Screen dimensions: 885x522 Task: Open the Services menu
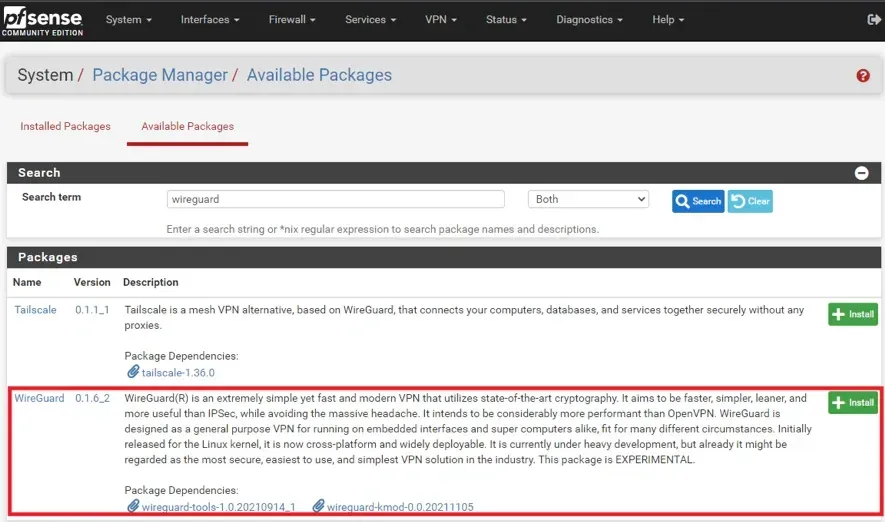(370, 20)
